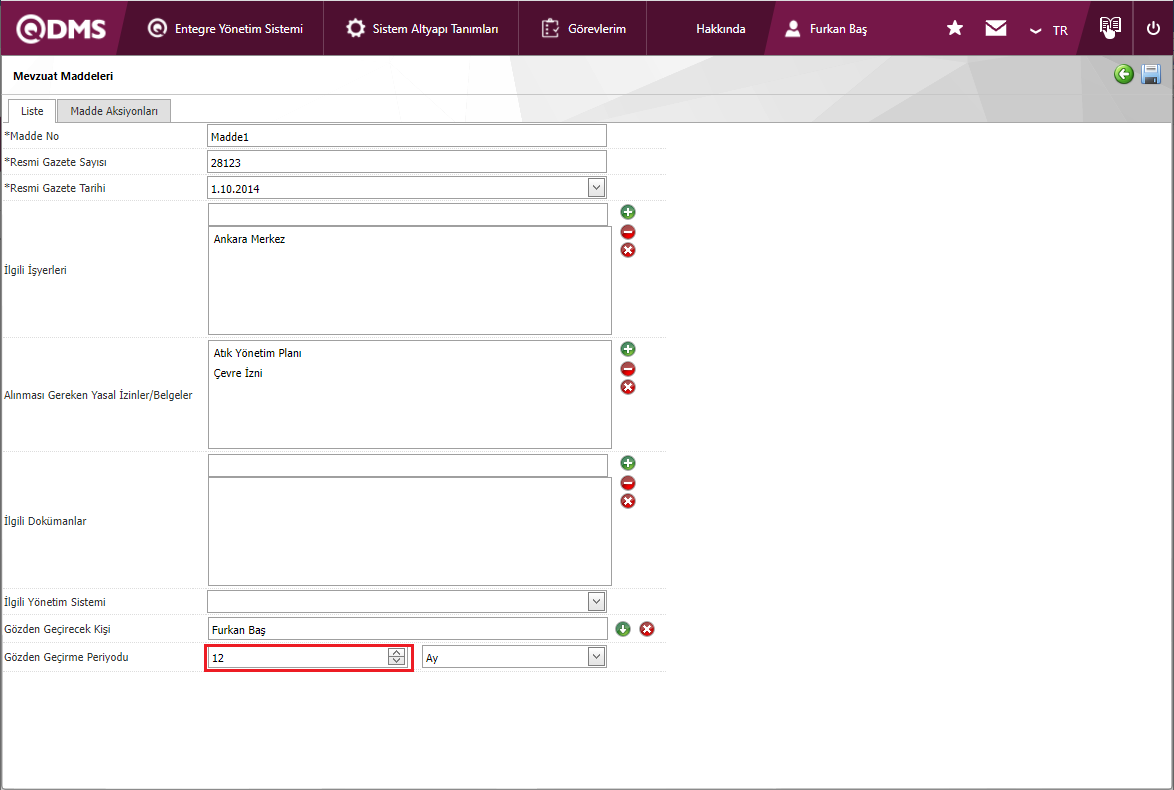The image size is (1174, 790).
Task: Save with the blue floppy disk icon
Action: [x=1151, y=73]
